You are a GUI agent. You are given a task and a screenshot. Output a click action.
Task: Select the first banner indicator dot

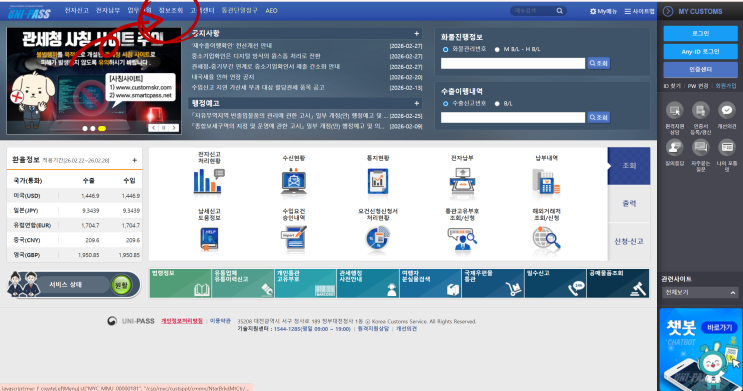[x=85, y=128]
